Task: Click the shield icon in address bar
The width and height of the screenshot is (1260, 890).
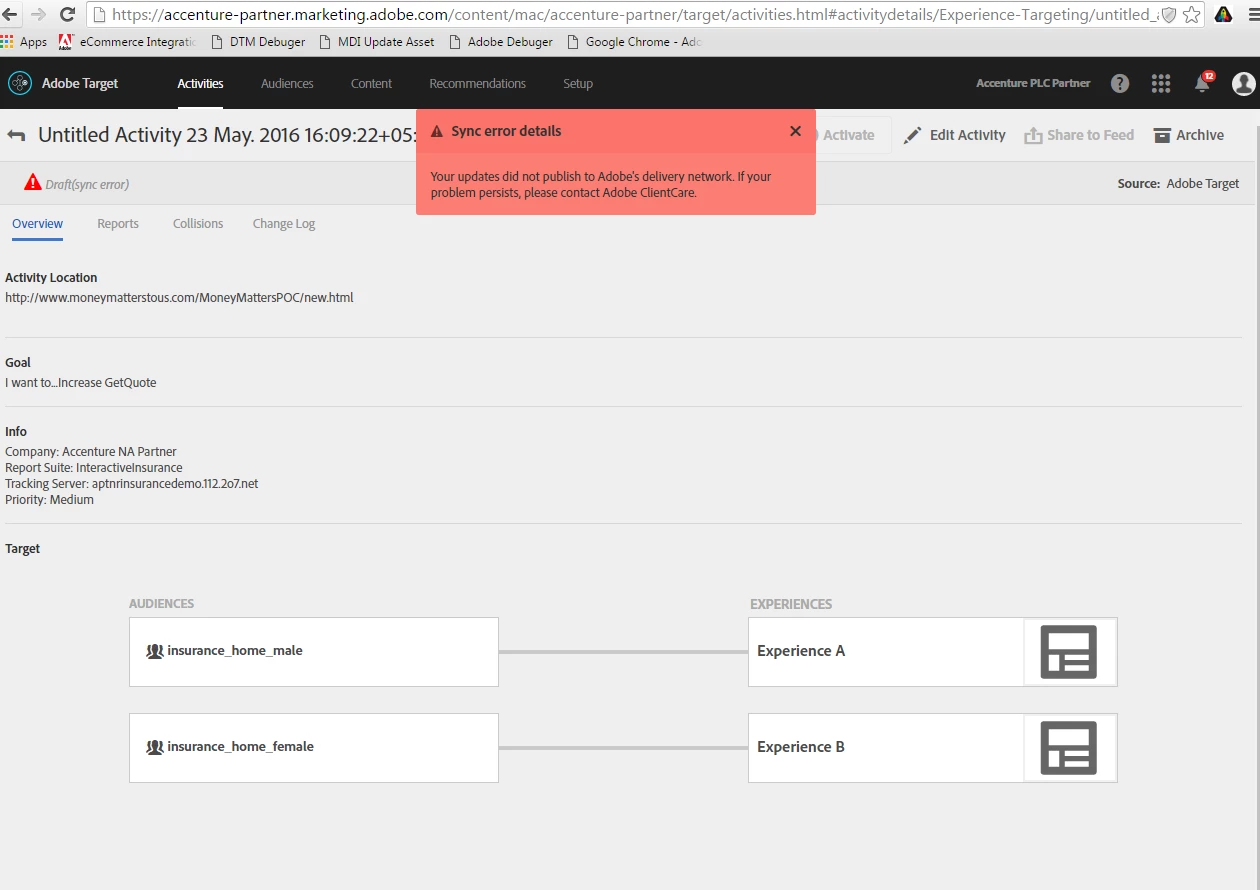Action: (1168, 15)
